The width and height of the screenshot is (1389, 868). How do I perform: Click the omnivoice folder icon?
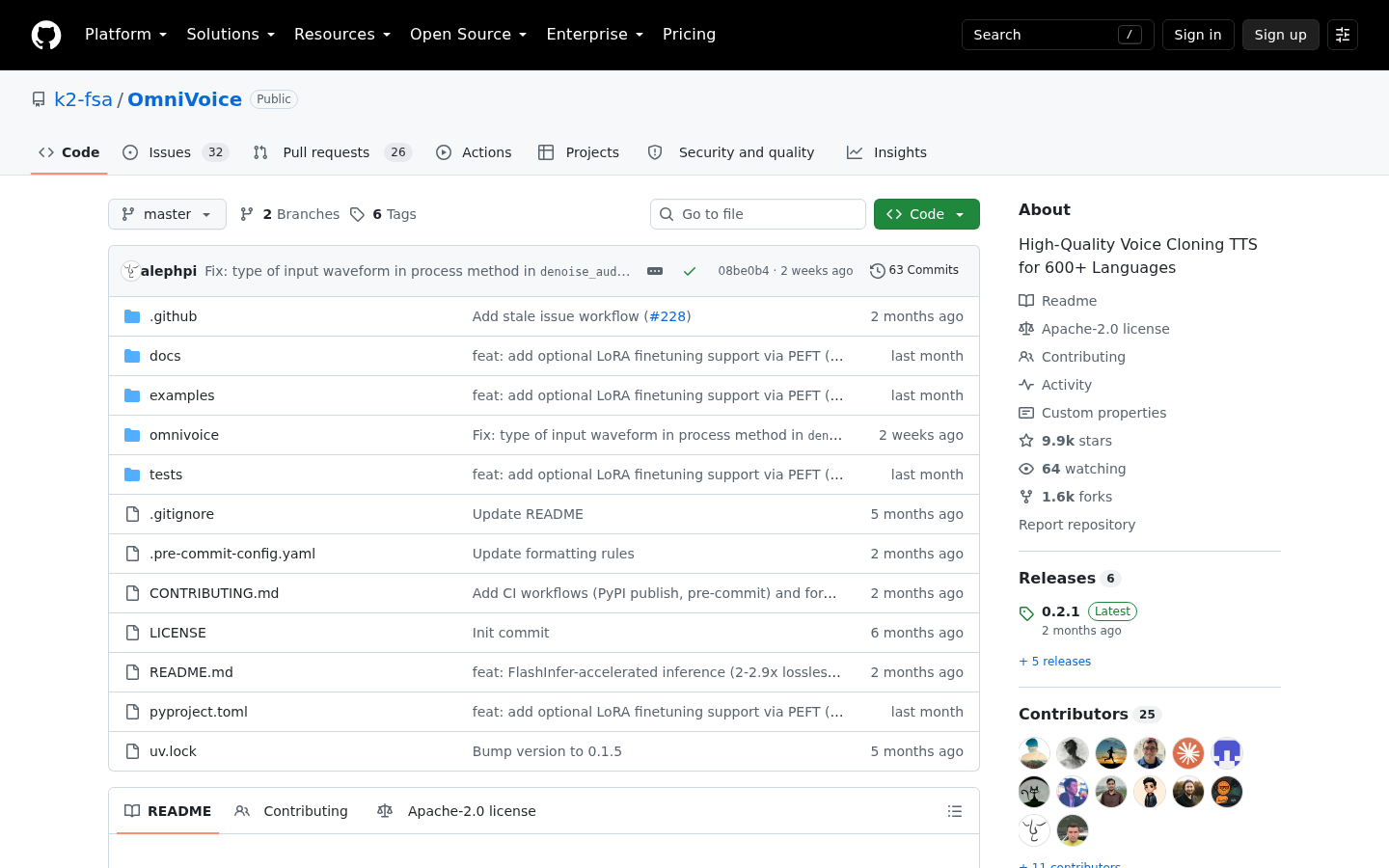coord(132,435)
